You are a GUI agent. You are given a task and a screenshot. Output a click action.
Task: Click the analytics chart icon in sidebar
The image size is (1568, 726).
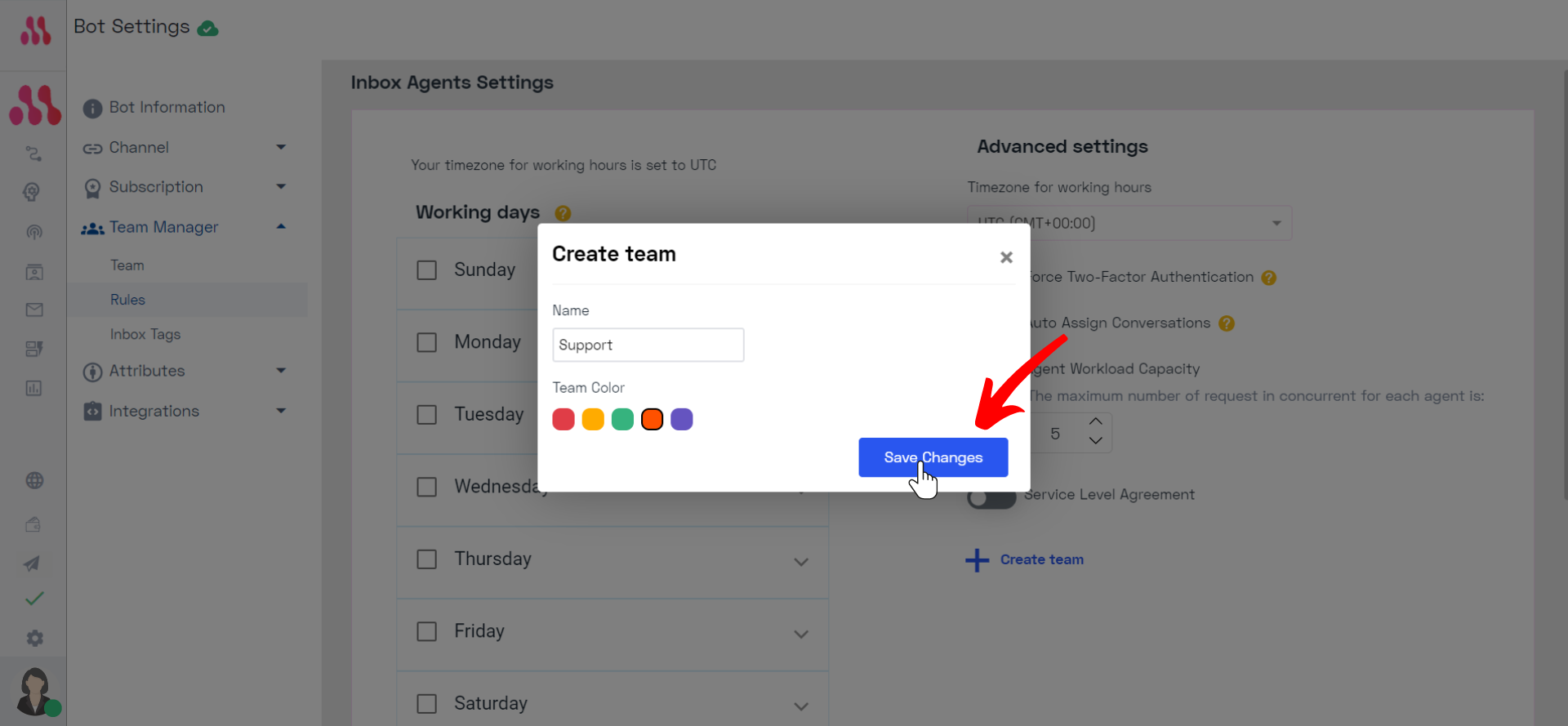tap(33, 388)
